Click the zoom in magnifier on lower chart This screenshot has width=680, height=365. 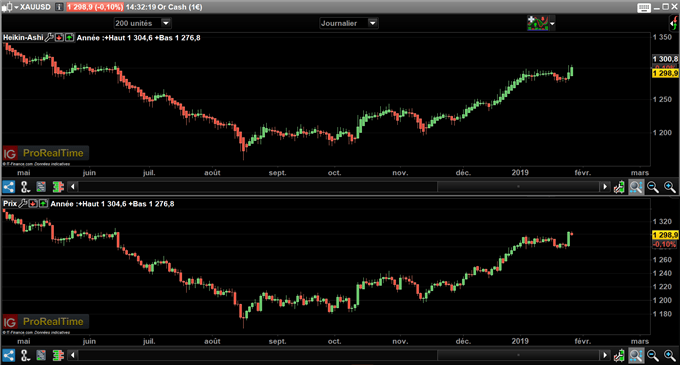(x=670, y=355)
